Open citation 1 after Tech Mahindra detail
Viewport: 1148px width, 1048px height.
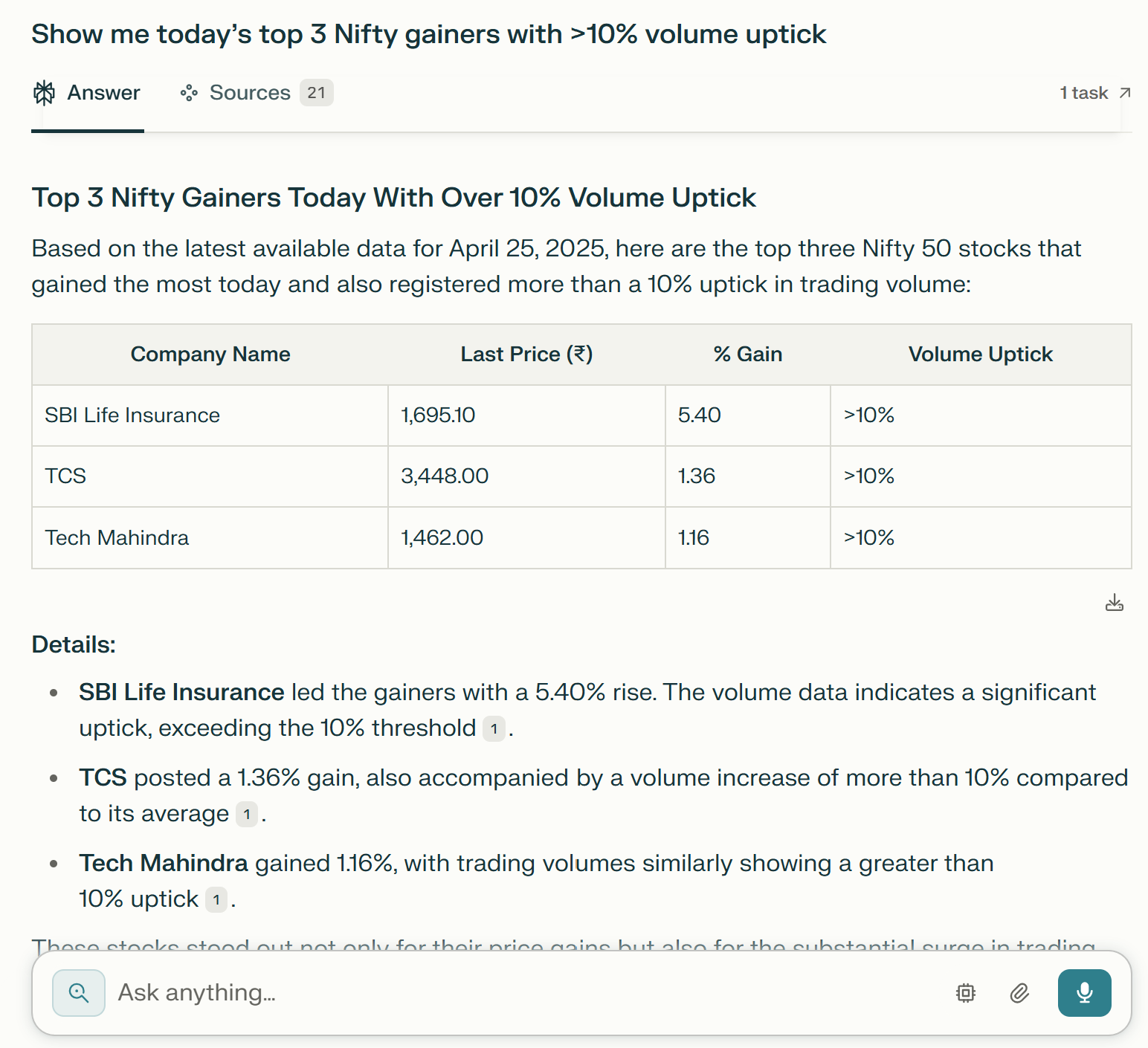[216, 900]
